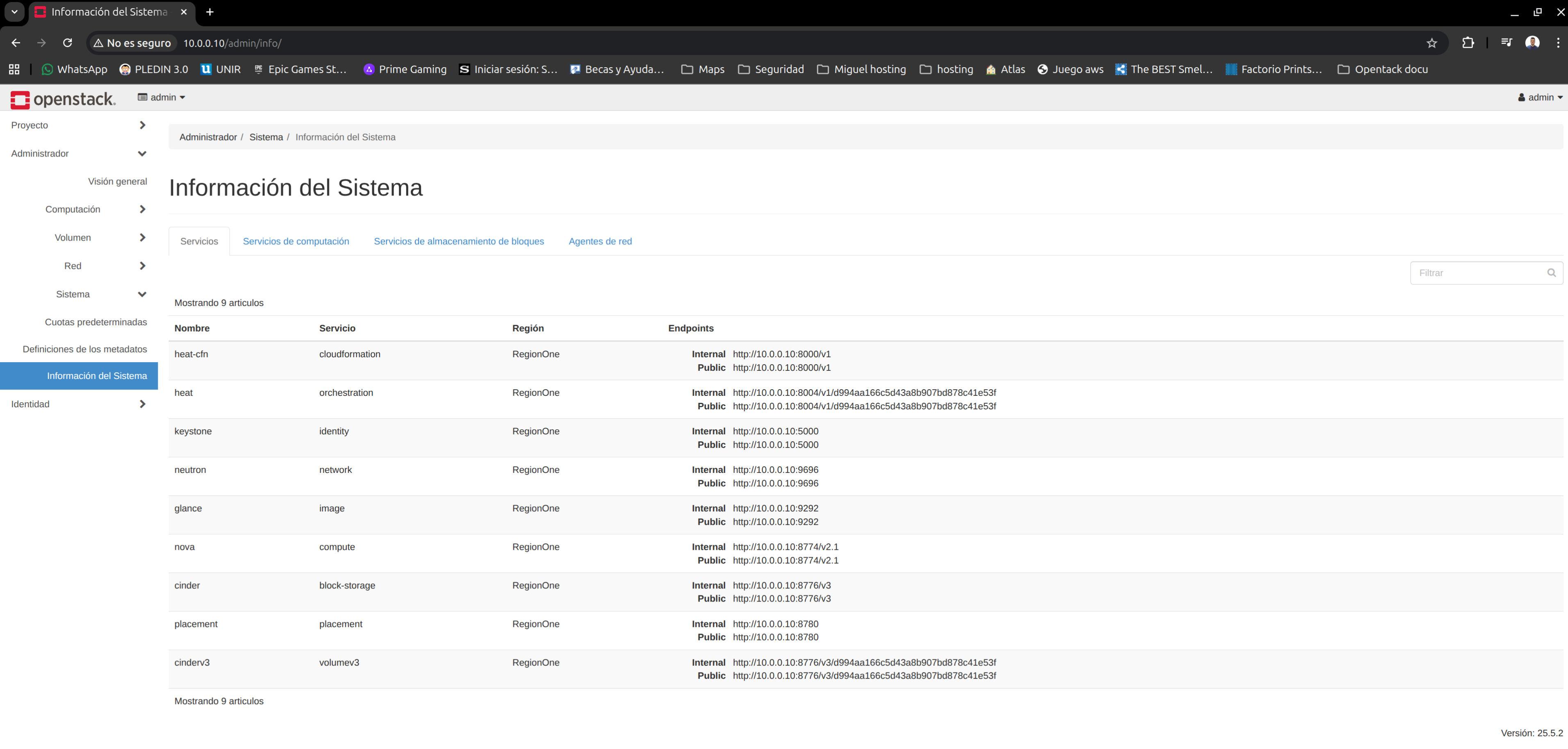Bookmark this page with the star icon
This screenshot has height=749, width=1568.
pyautogui.click(x=1431, y=43)
